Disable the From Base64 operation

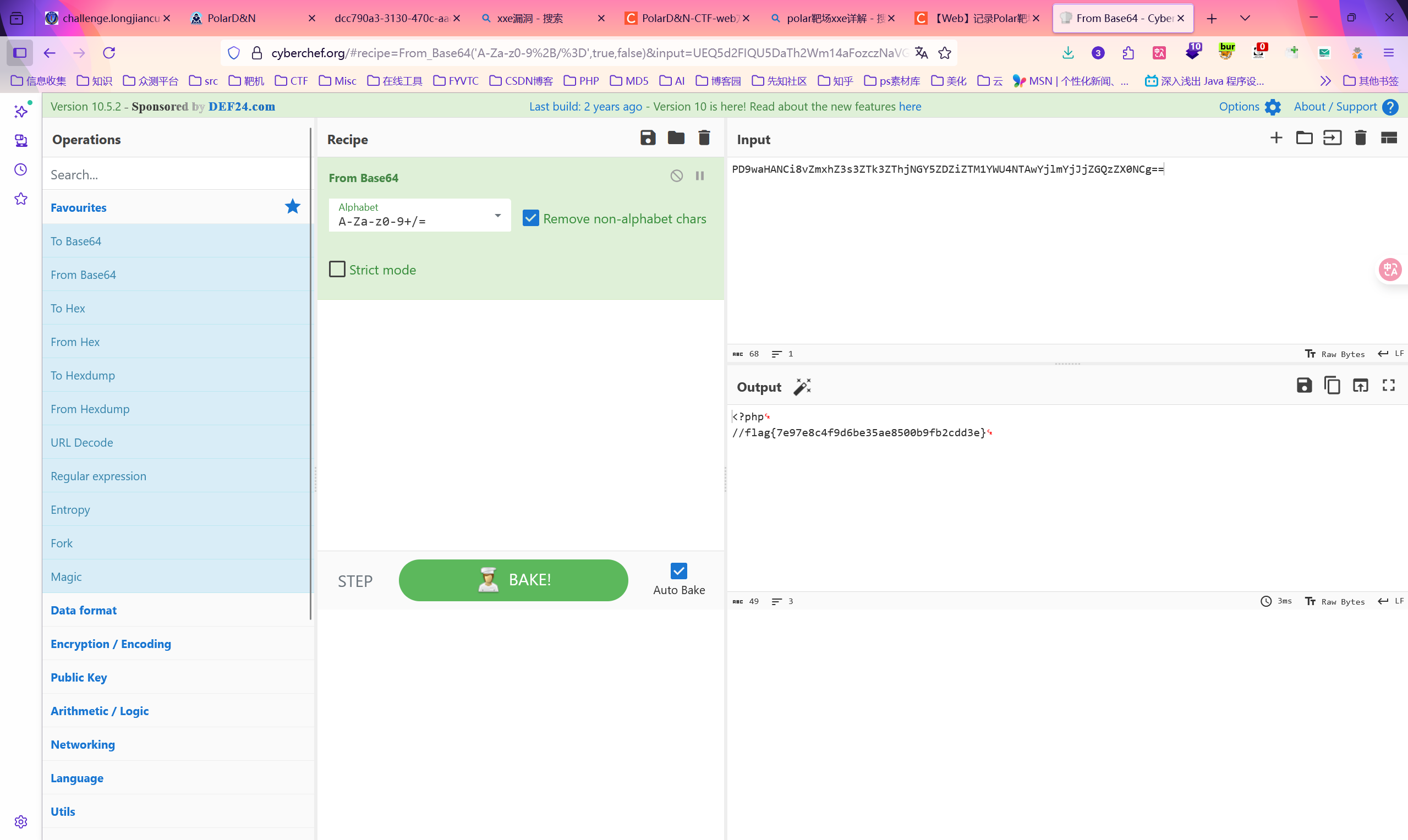(677, 176)
